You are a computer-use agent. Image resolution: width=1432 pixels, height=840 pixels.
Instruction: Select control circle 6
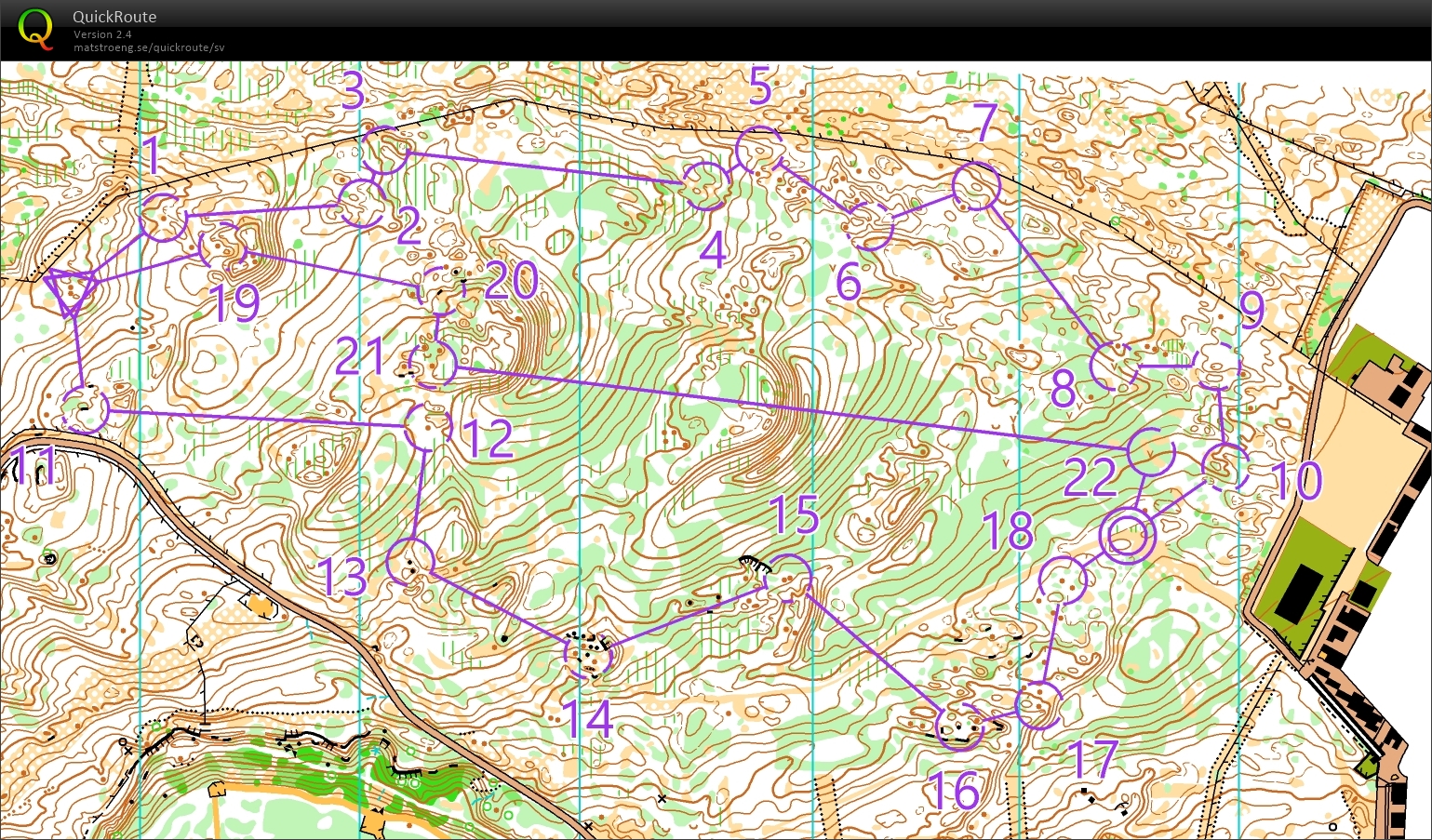click(870, 226)
